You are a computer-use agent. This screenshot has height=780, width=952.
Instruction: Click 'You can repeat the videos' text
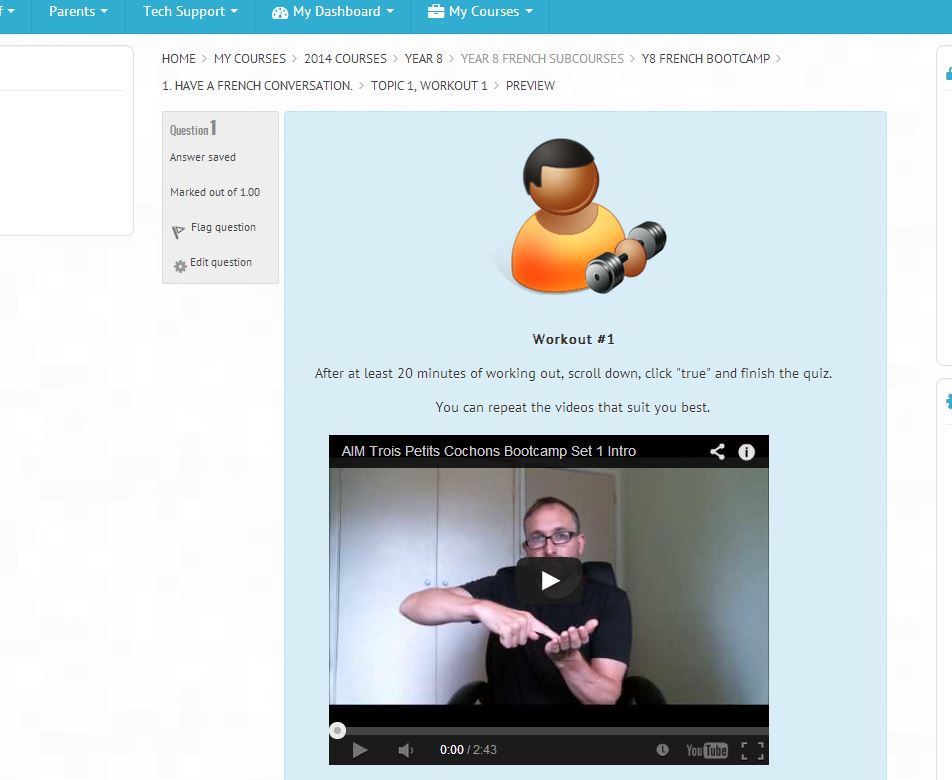(573, 407)
